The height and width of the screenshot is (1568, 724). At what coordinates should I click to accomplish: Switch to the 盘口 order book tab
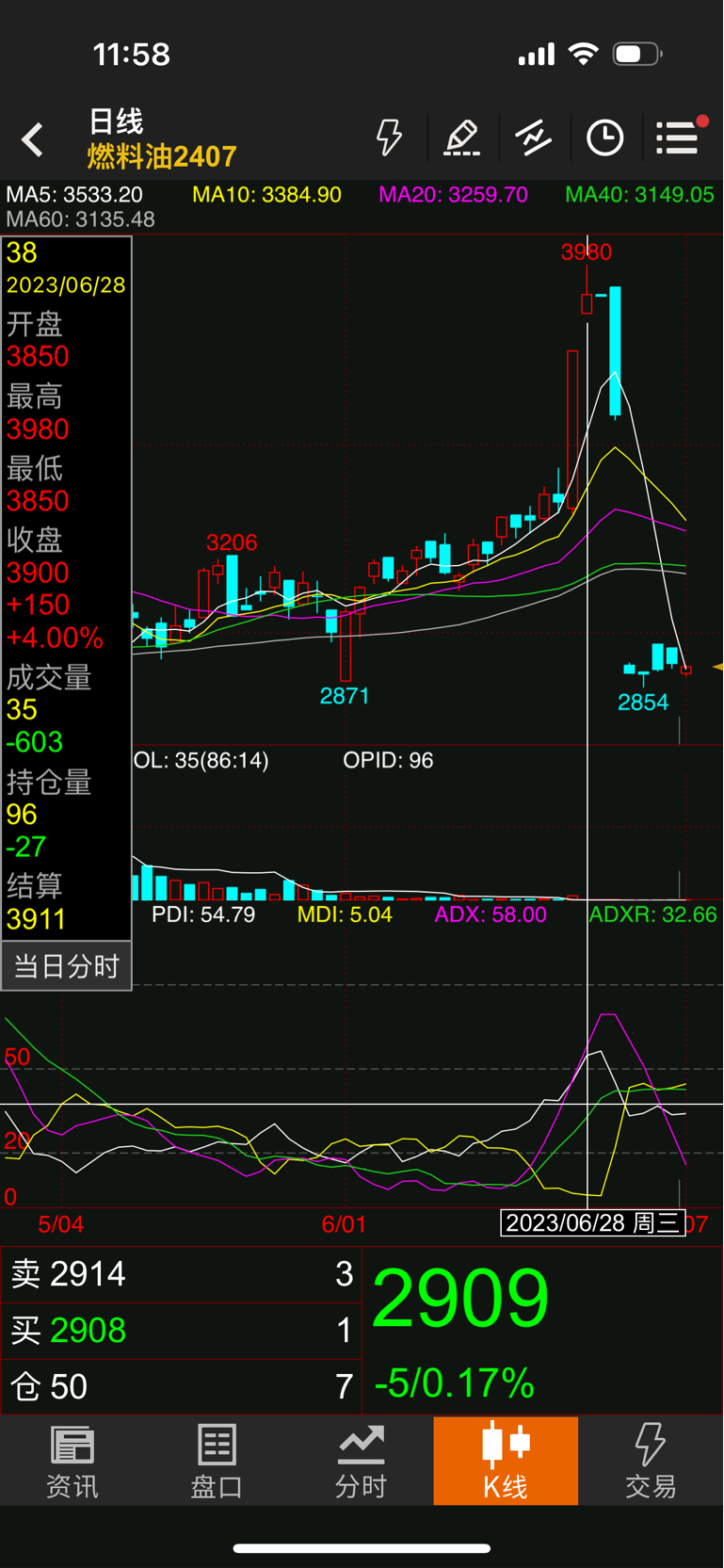[x=217, y=1462]
